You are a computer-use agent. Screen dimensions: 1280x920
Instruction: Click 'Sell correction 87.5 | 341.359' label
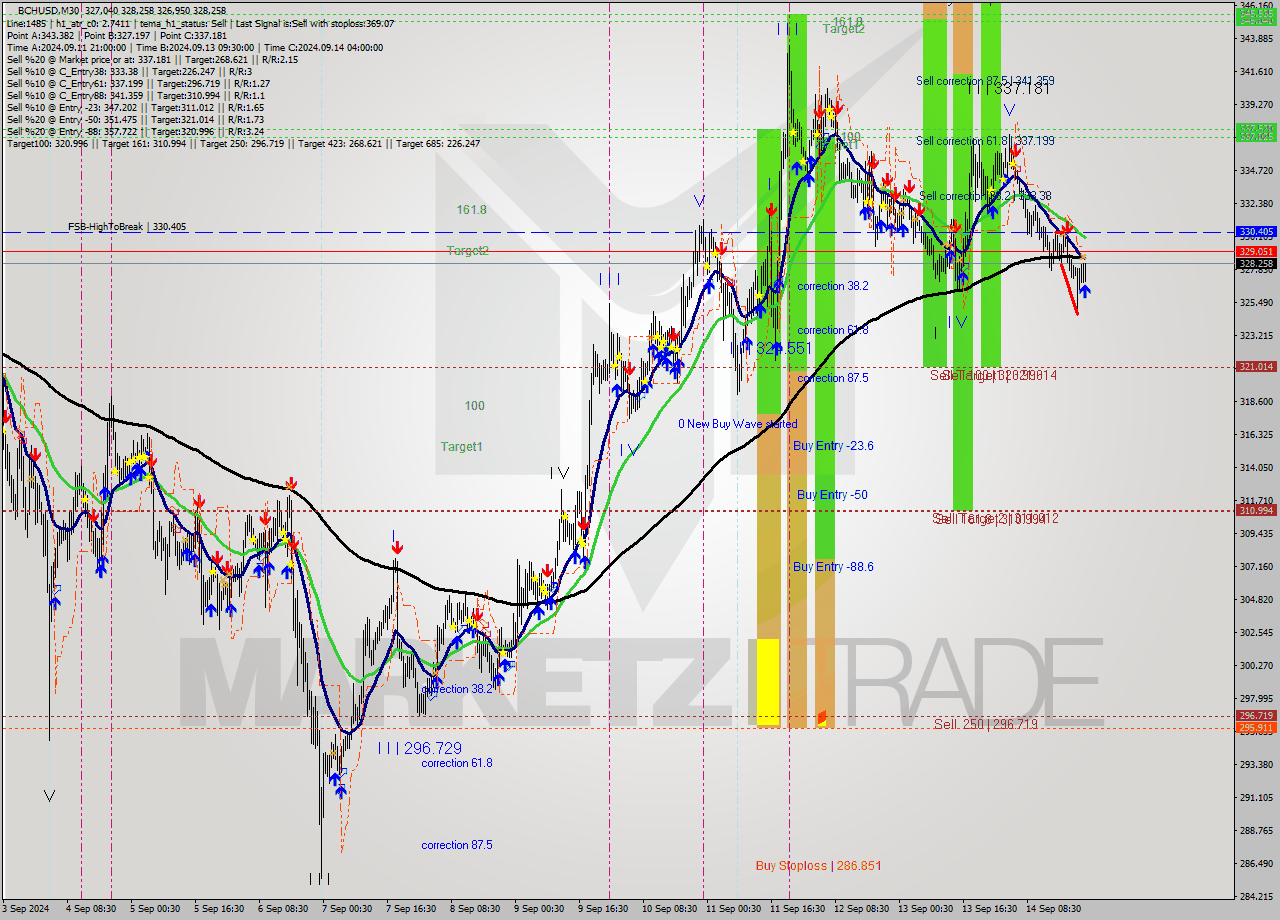(985, 81)
